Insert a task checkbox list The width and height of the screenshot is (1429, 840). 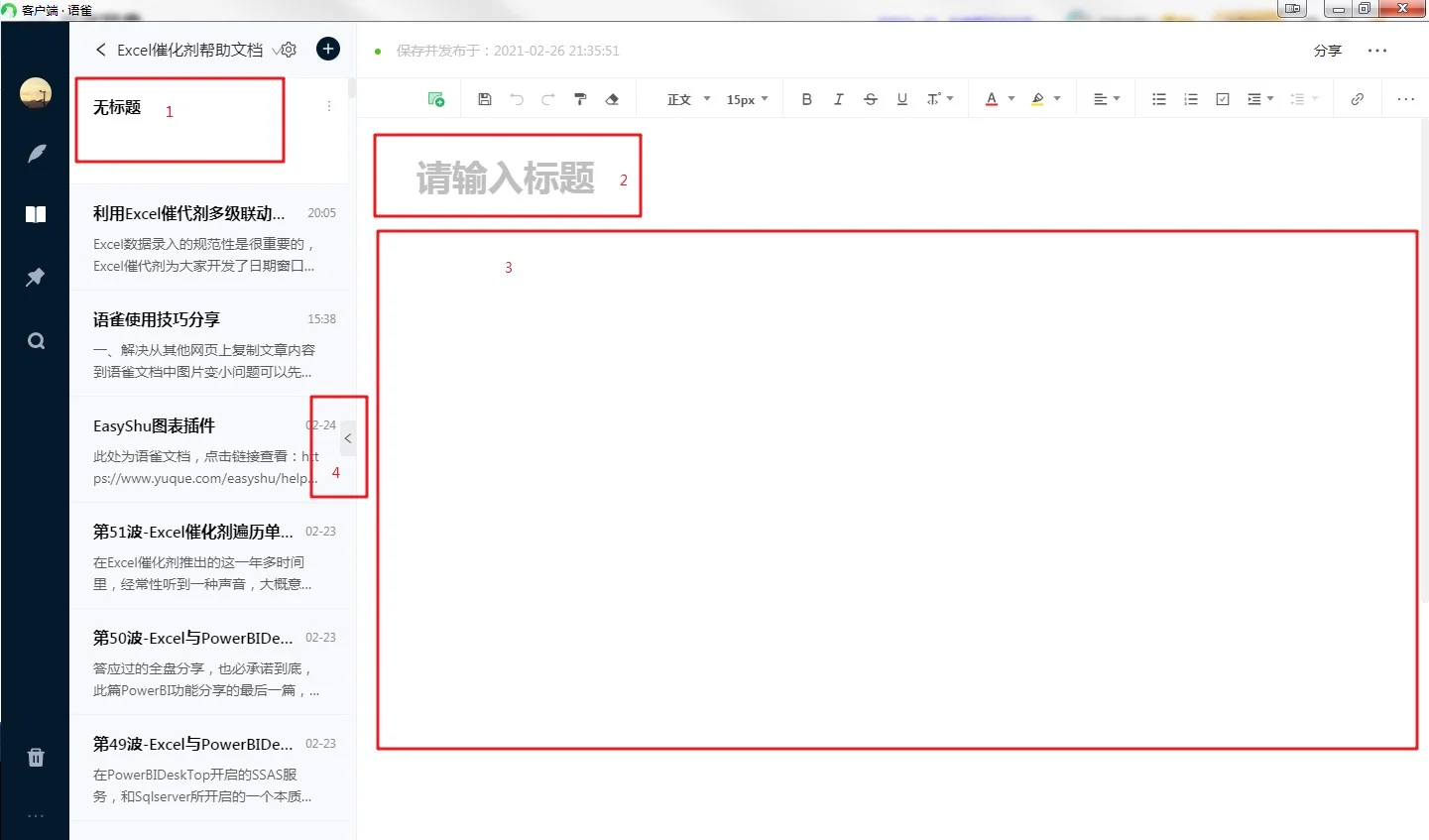pyautogui.click(x=1223, y=99)
